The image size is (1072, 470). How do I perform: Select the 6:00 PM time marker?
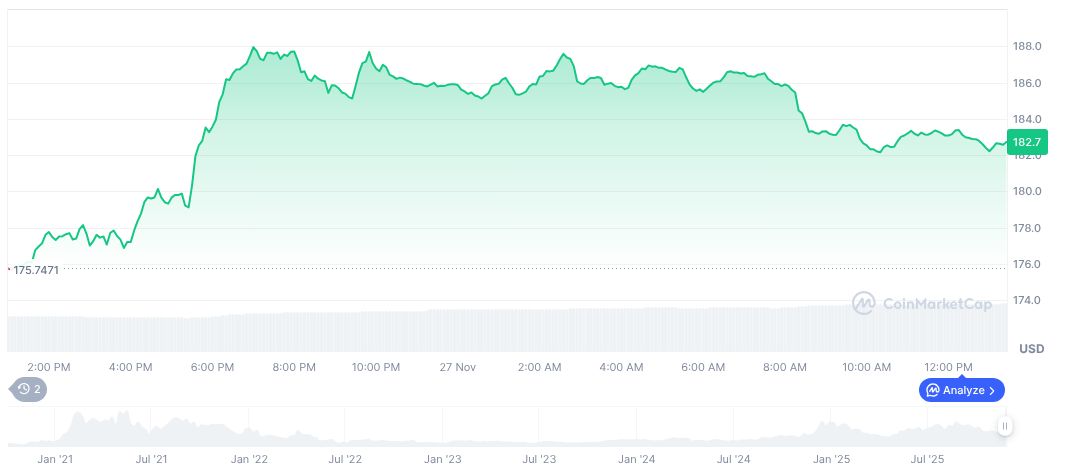click(212, 368)
